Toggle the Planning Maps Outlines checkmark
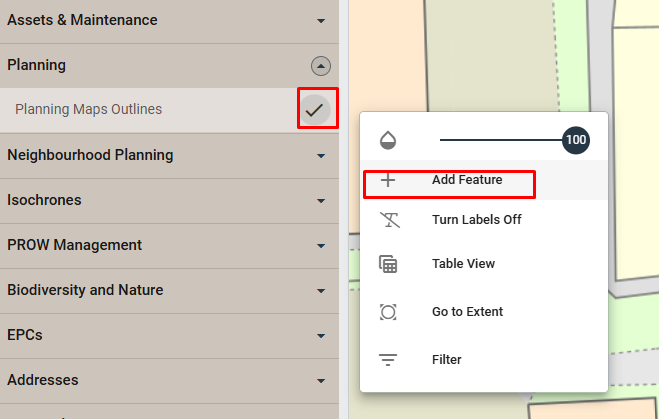This screenshot has width=659, height=419. [316, 110]
